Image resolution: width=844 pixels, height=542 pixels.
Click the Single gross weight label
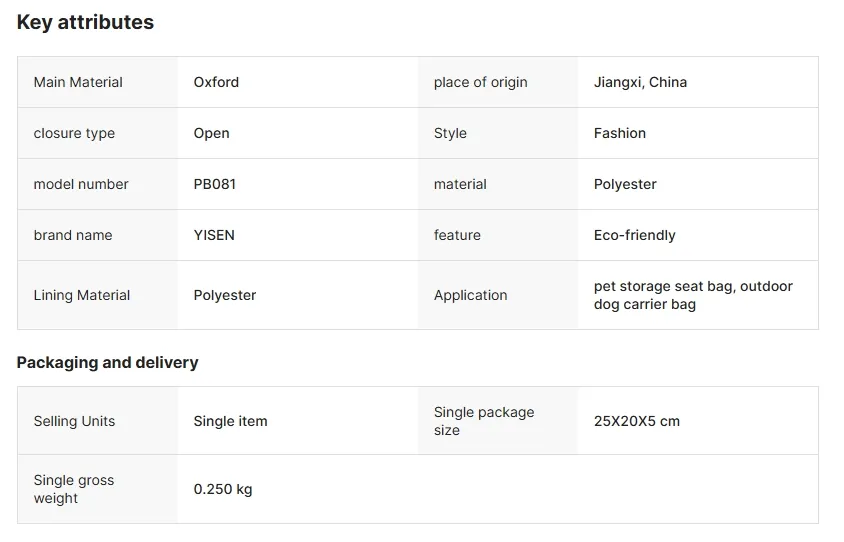point(74,489)
